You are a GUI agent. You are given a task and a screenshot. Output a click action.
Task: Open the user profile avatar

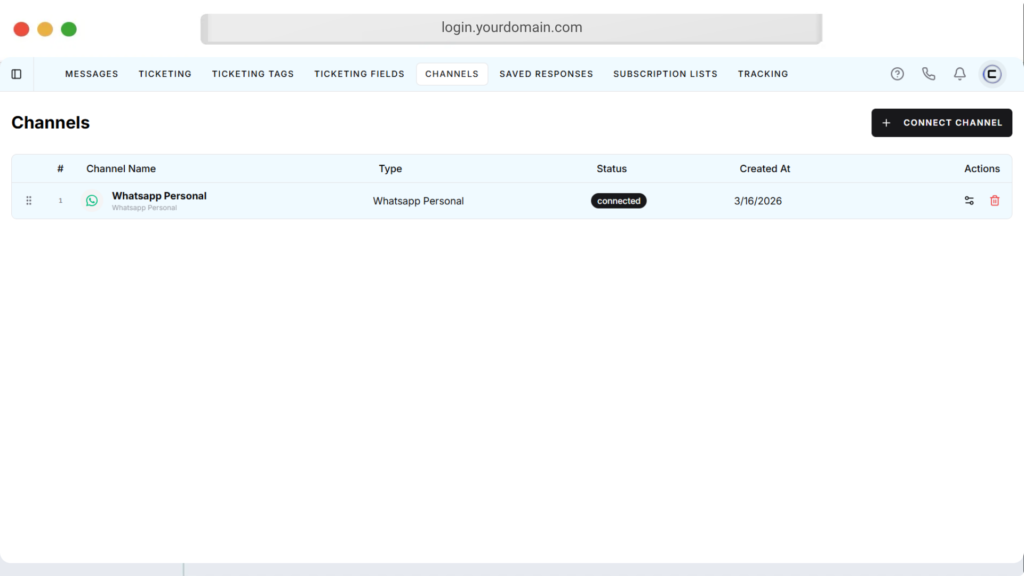click(x=992, y=74)
